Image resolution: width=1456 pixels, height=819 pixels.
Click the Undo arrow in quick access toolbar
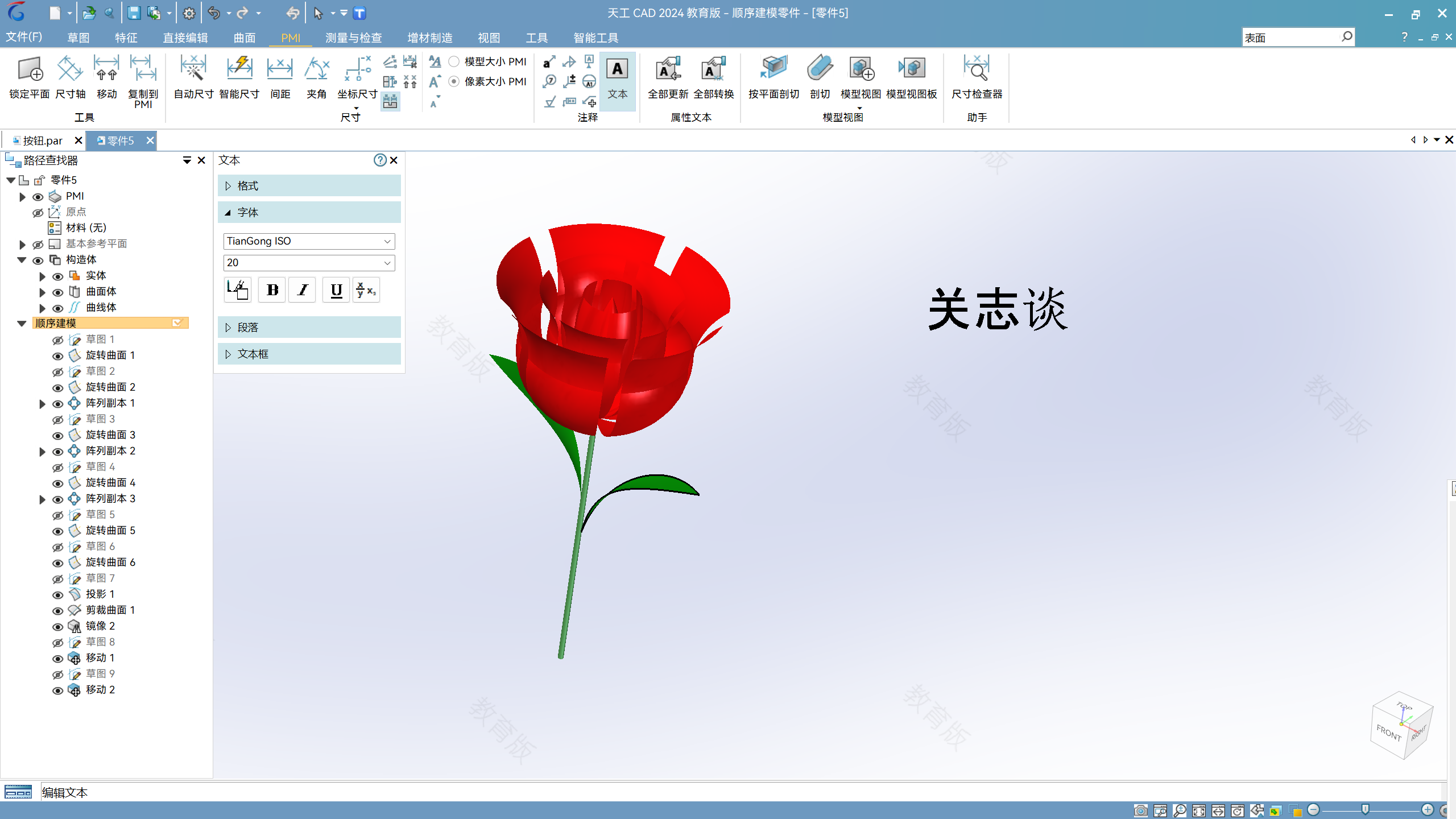[213, 13]
